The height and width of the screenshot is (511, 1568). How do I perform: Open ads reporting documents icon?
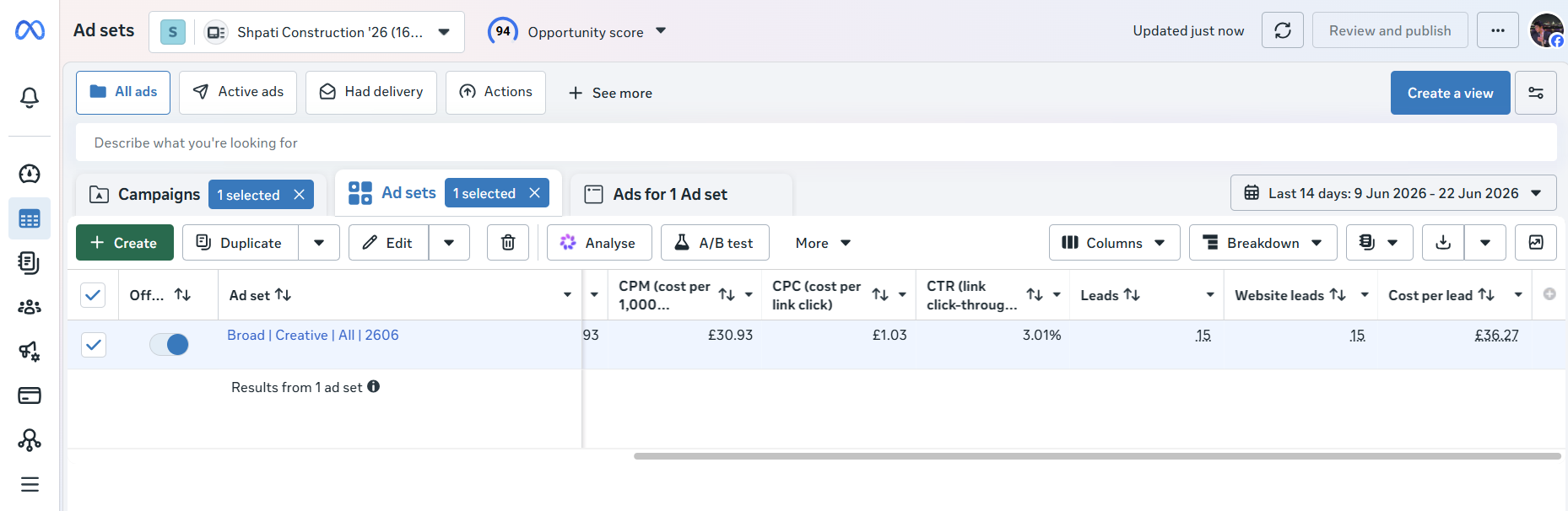30,263
